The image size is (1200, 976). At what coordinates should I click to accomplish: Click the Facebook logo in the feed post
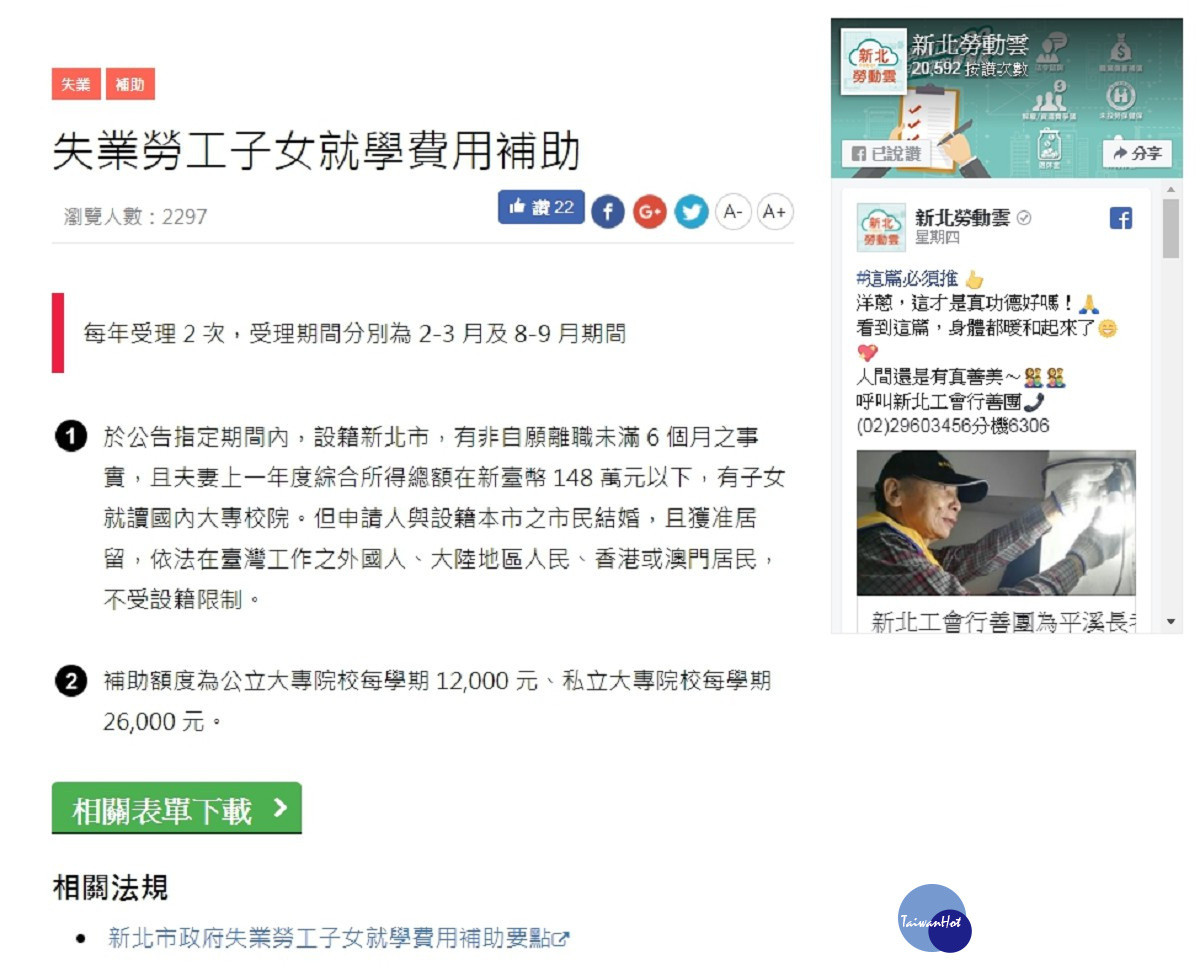pos(1121,219)
